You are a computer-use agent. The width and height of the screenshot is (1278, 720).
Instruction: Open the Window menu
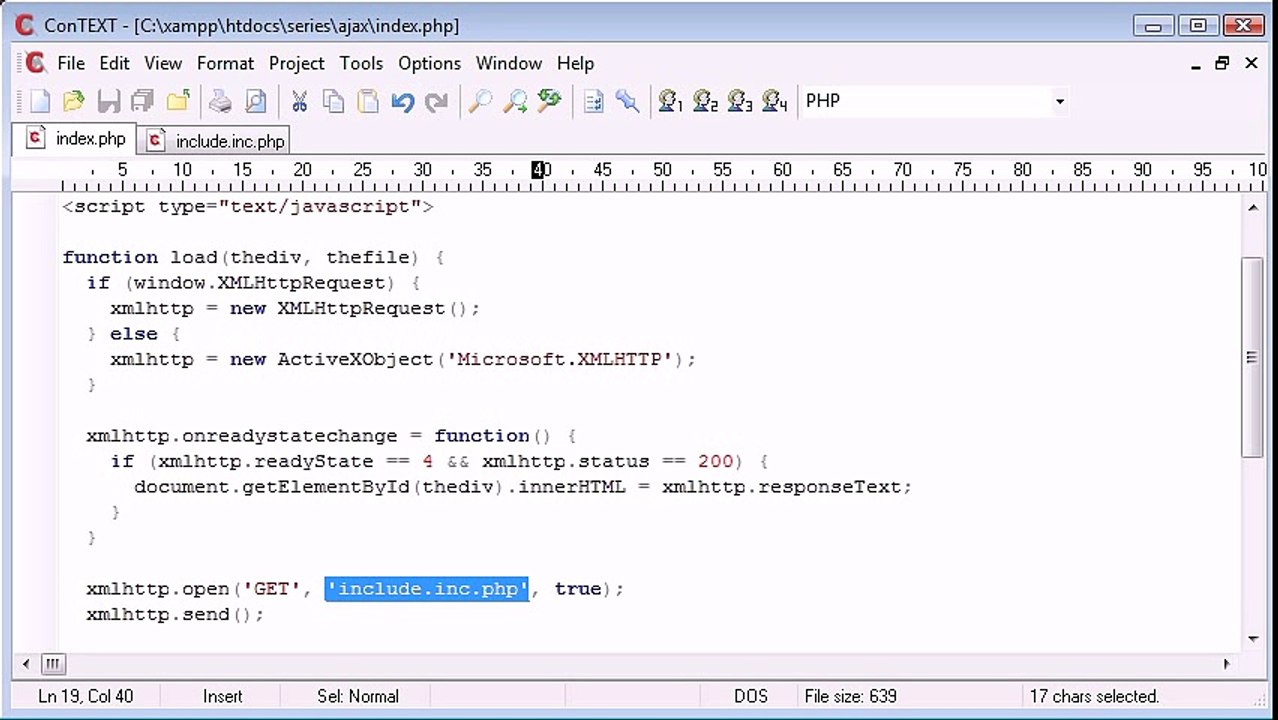pyautogui.click(x=508, y=63)
